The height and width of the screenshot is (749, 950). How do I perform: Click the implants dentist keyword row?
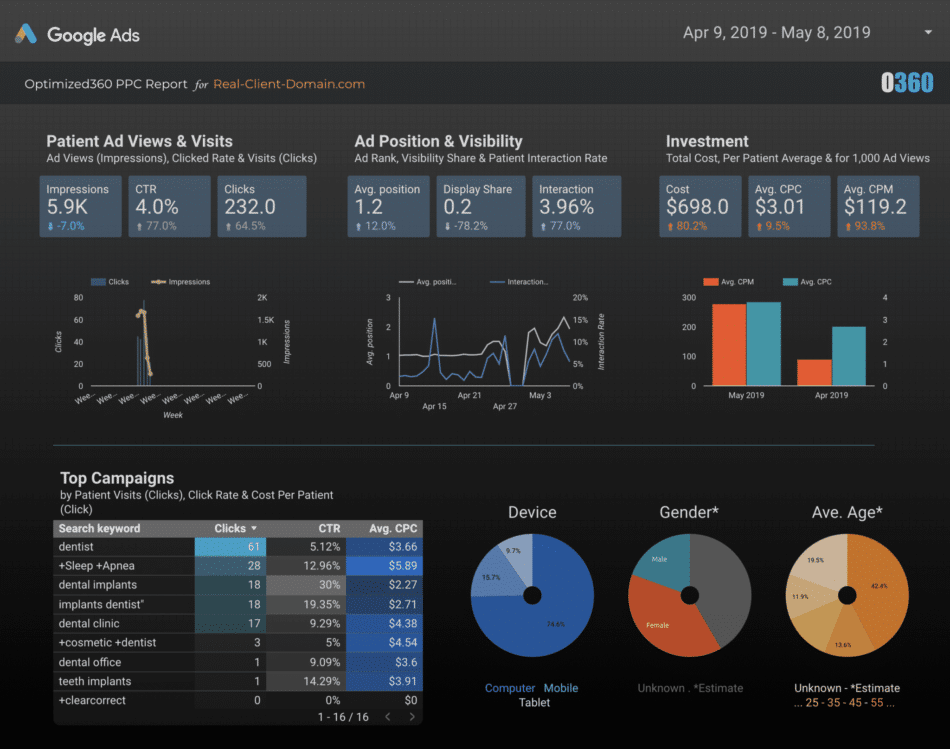pyautogui.click(x=238, y=604)
